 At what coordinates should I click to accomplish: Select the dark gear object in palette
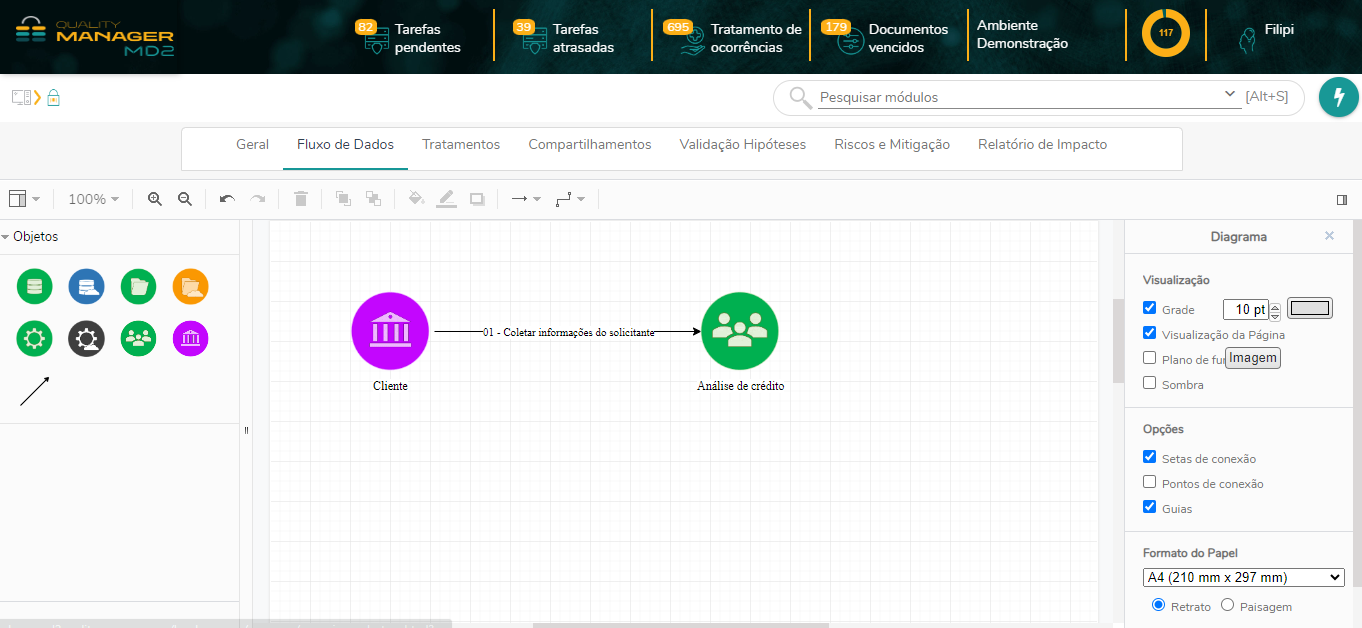point(87,339)
